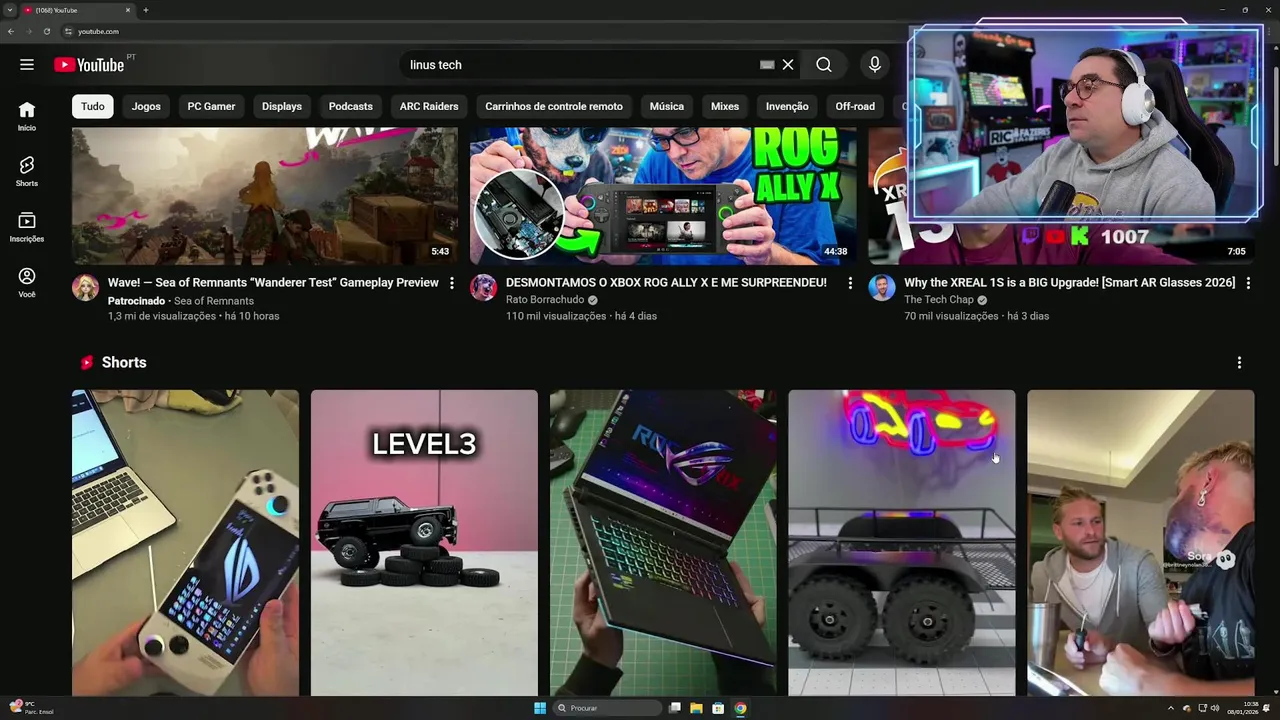Image resolution: width=1280 pixels, height=720 pixels.
Task: Select the ARC Raiders filter chip
Action: pos(429,106)
